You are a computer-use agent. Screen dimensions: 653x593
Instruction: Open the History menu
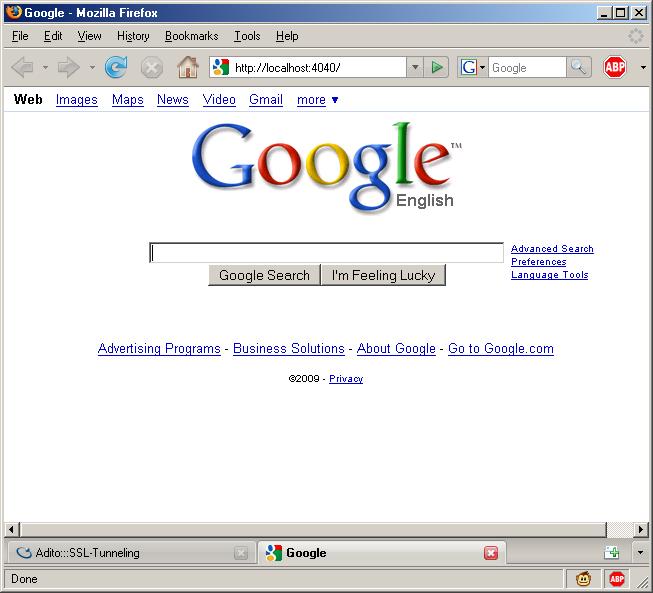133,36
